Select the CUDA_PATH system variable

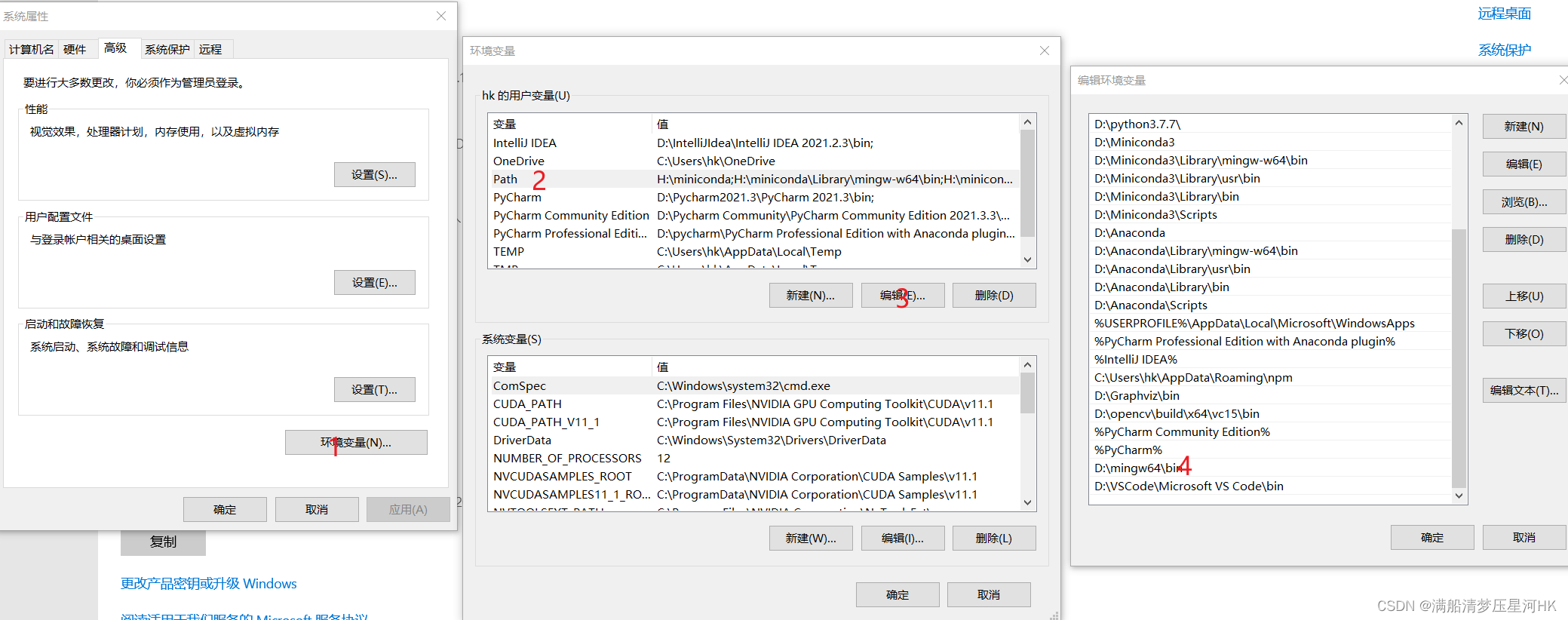754,404
